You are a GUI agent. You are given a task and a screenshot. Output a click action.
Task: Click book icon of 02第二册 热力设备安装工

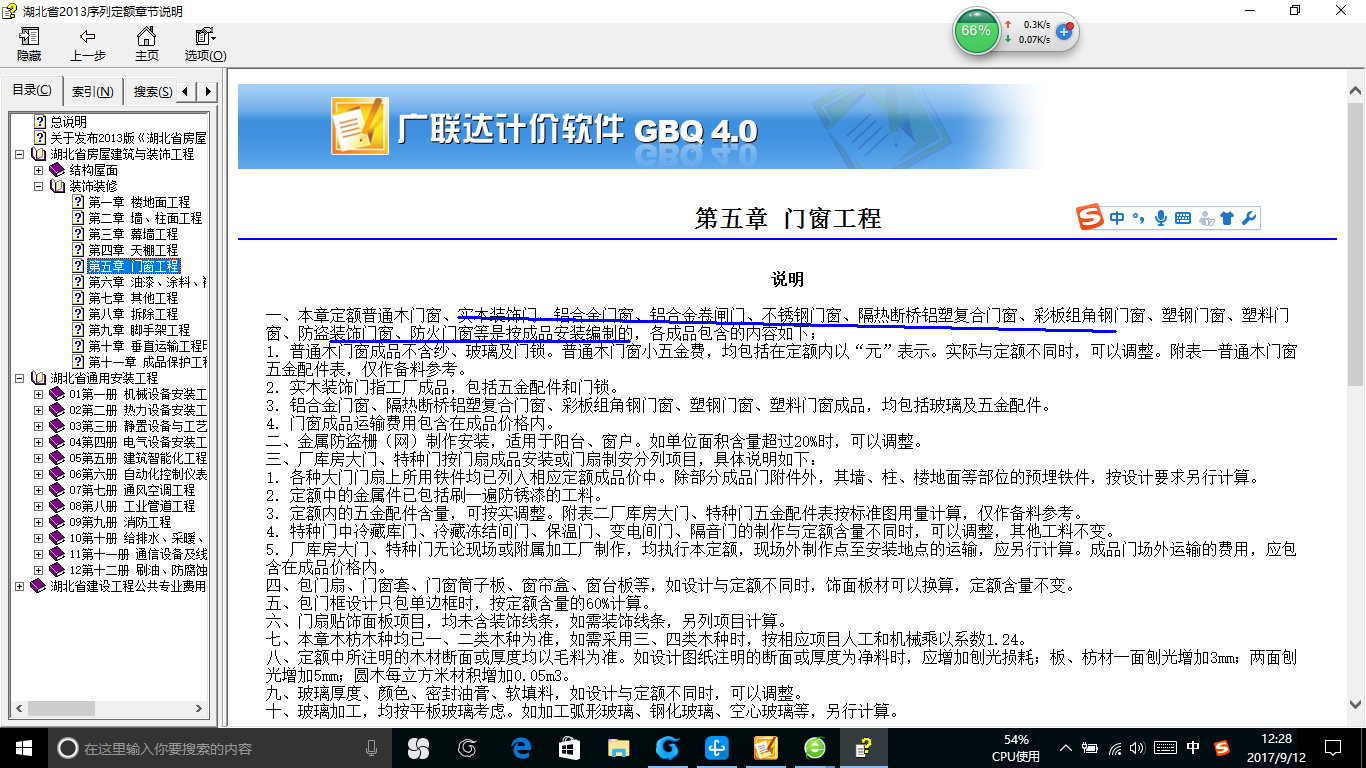click(x=57, y=410)
